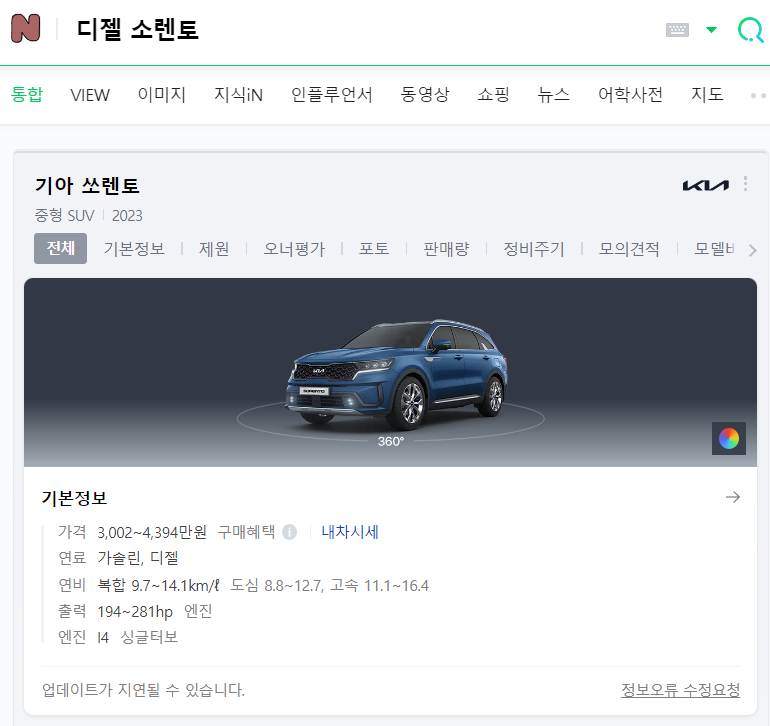This screenshot has width=770, height=726.
Task: Click the 정보오류 수정요청 link
Action: pyautogui.click(x=680, y=690)
